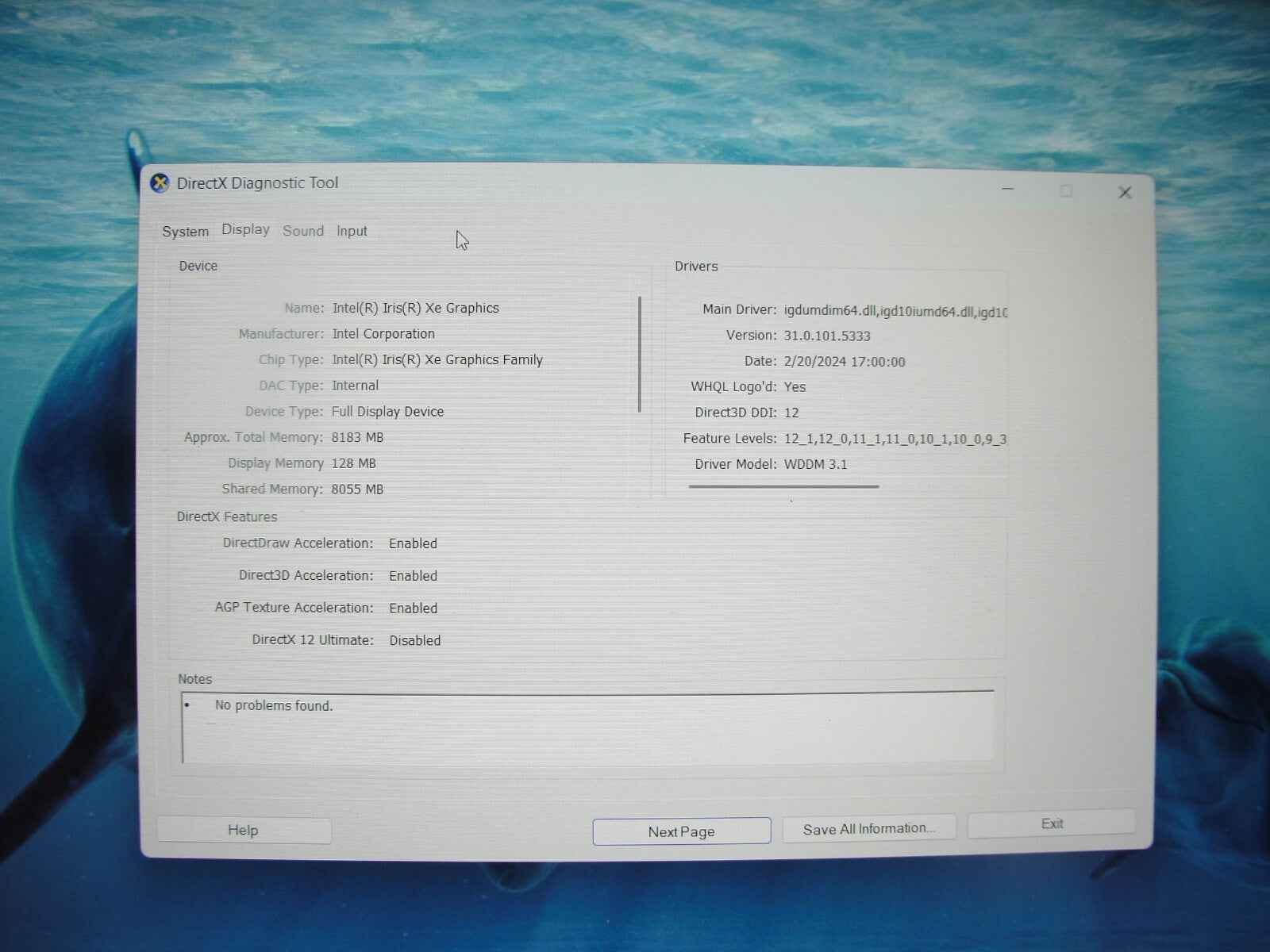The height and width of the screenshot is (952, 1270).
Task: Select the No problems found note
Action: (274, 705)
